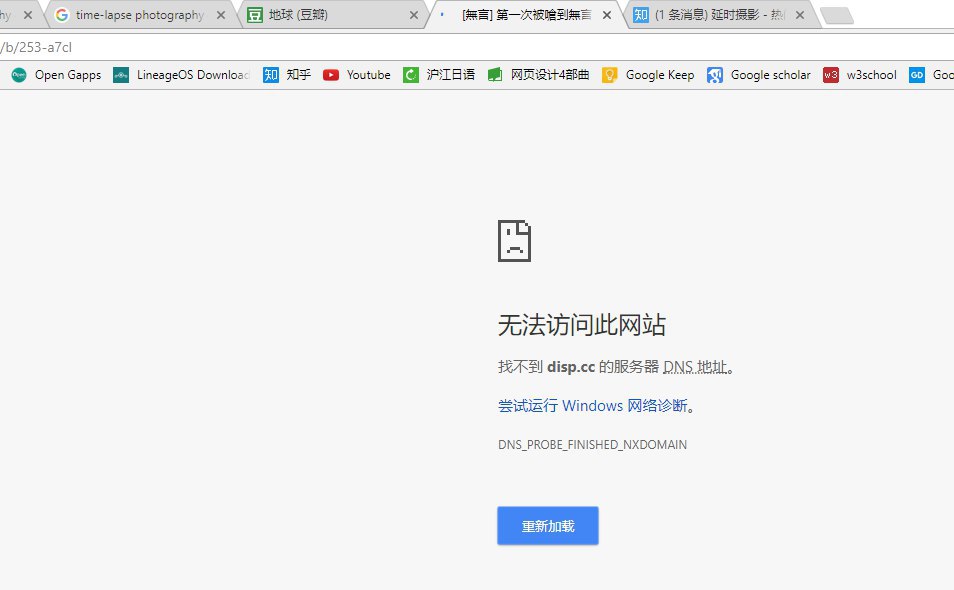The height and width of the screenshot is (590, 954).
Task: Open the Google scholar bookmark
Action: pos(759,75)
